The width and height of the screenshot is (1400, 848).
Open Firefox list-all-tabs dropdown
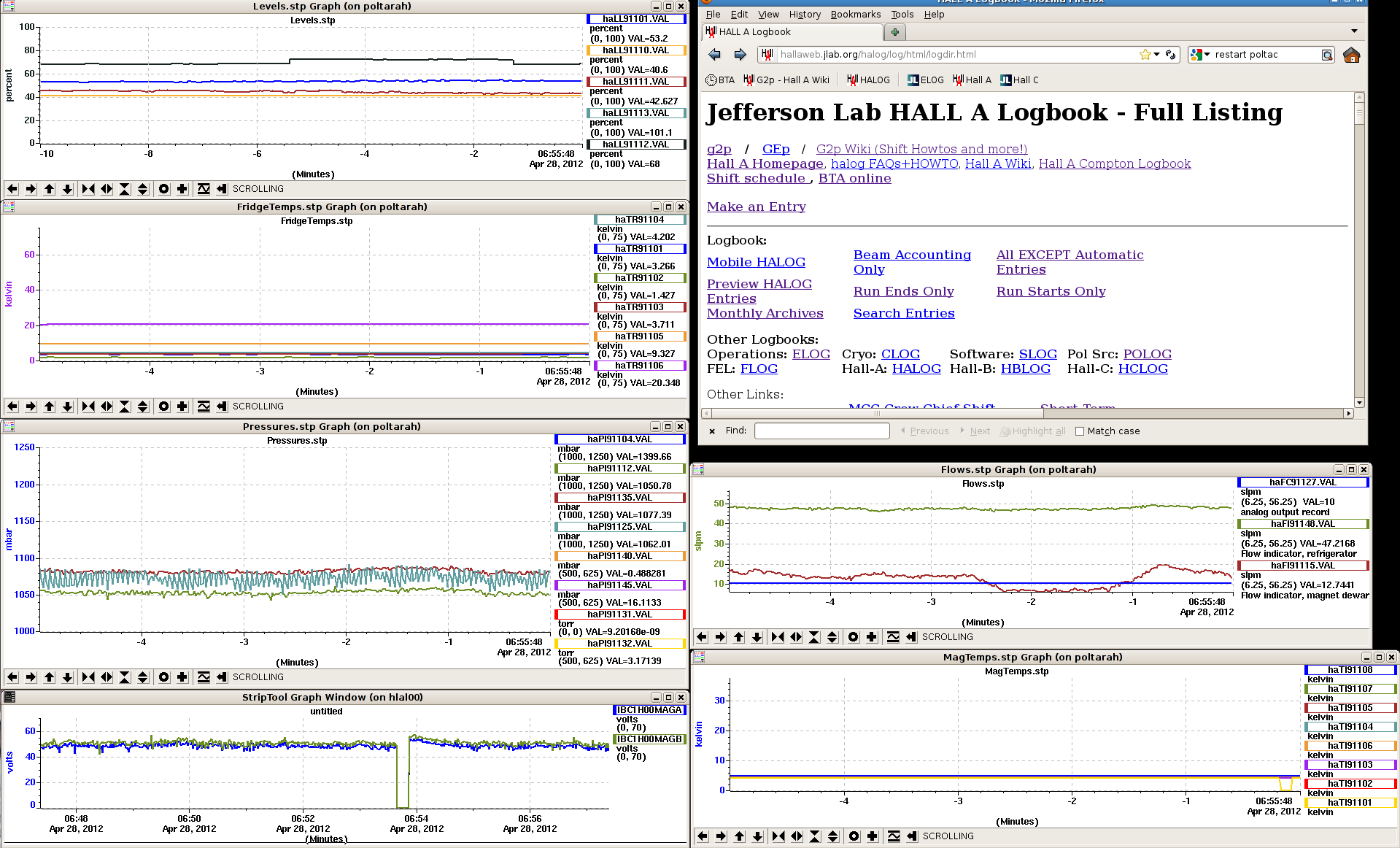coord(1354,31)
